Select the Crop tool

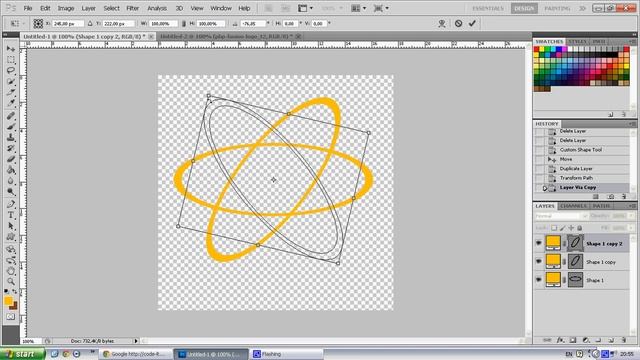(11, 92)
